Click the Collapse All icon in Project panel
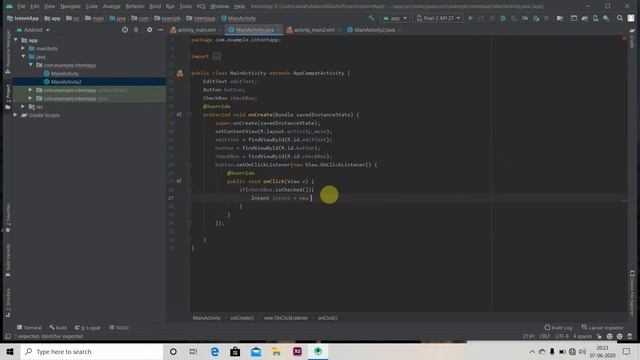The width and height of the screenshot is (640, 360). coord(136,30)
